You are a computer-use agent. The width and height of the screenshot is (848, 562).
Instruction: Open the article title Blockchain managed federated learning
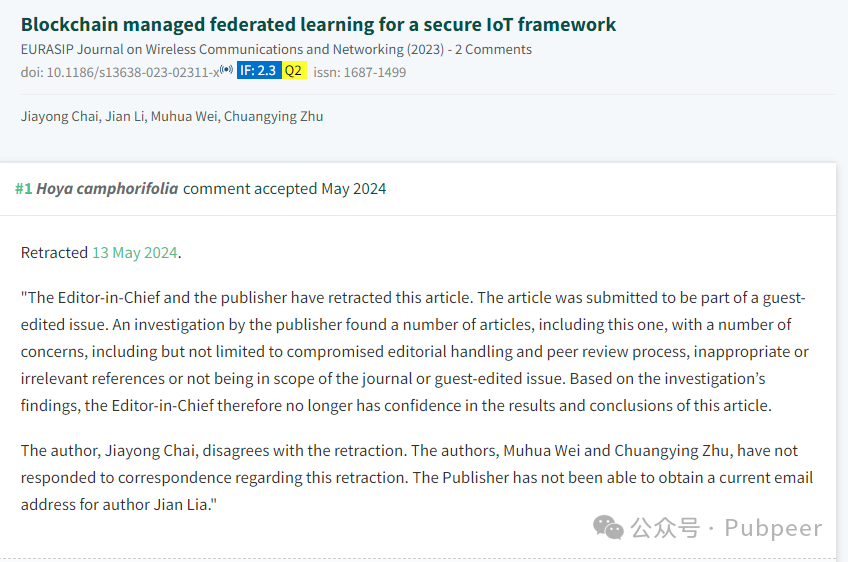click(318, 25)
